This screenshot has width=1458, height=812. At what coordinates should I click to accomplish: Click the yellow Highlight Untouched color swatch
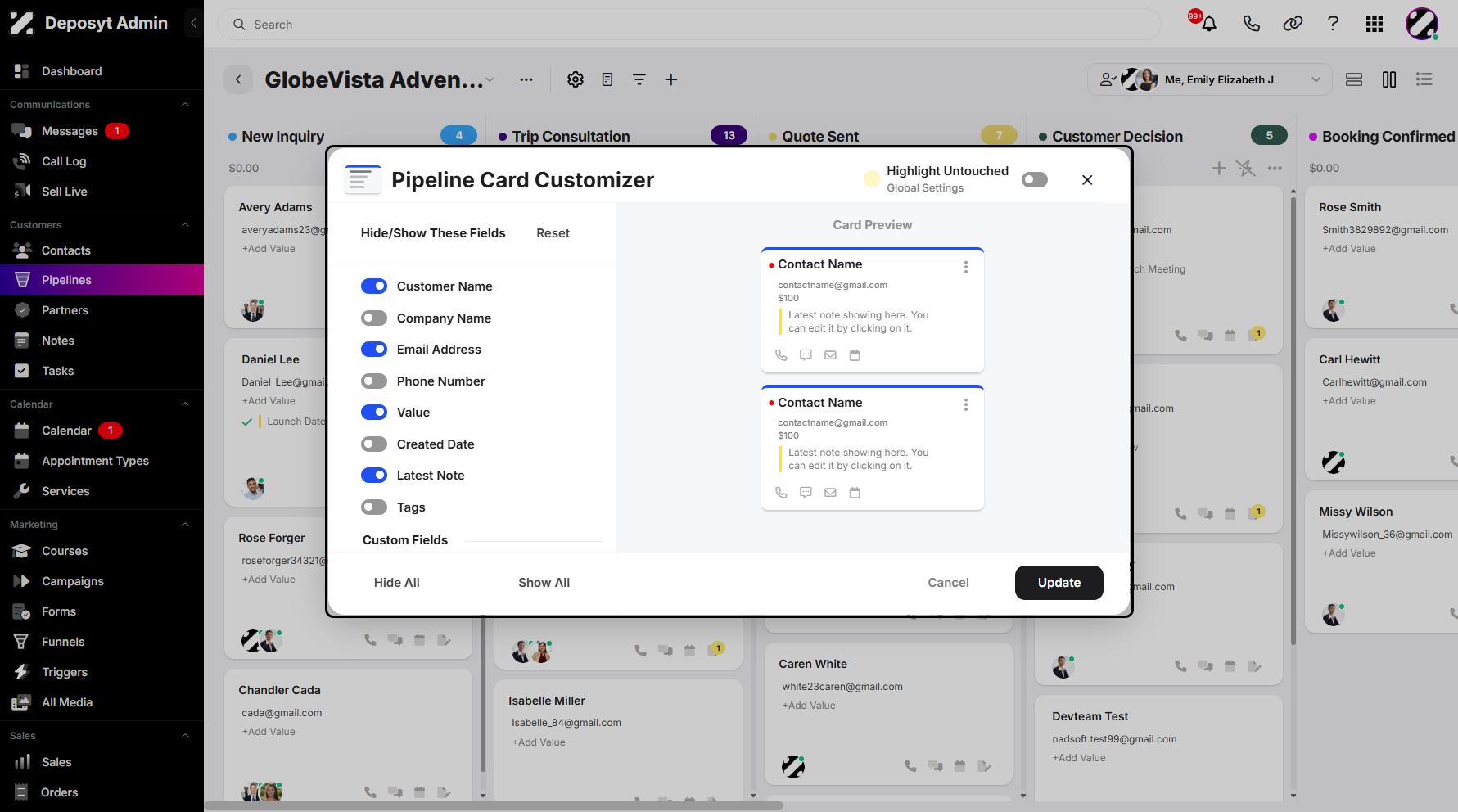click(x=872, y=179)
